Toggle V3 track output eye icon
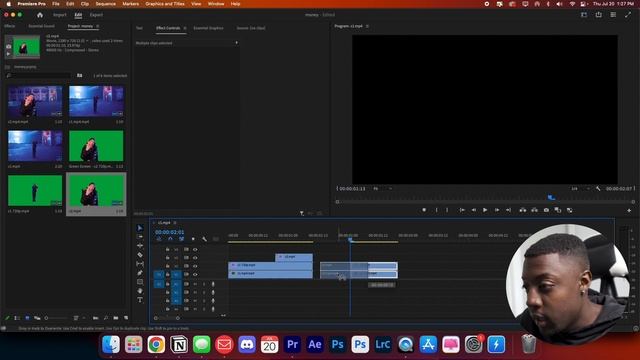 point(195,258)
